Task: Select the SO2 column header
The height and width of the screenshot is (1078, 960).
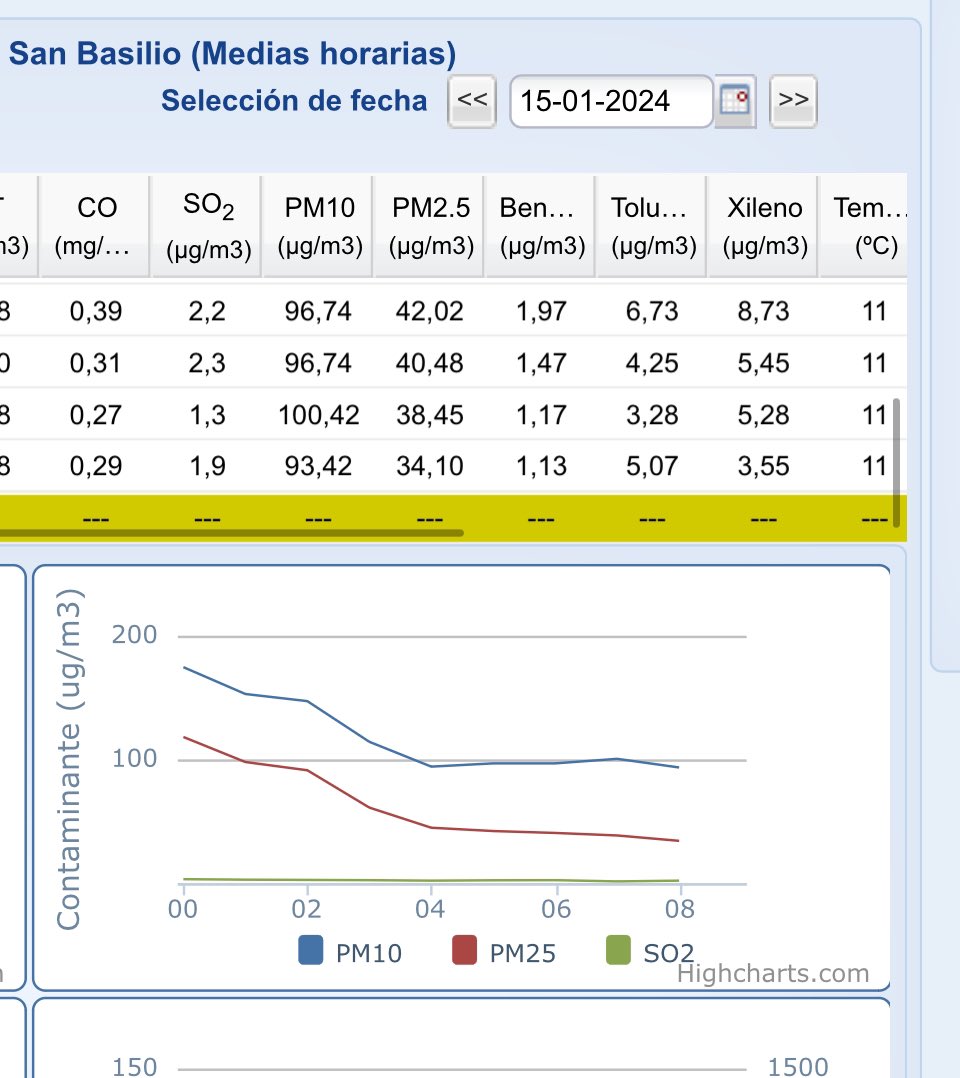Action: [207, 226]
